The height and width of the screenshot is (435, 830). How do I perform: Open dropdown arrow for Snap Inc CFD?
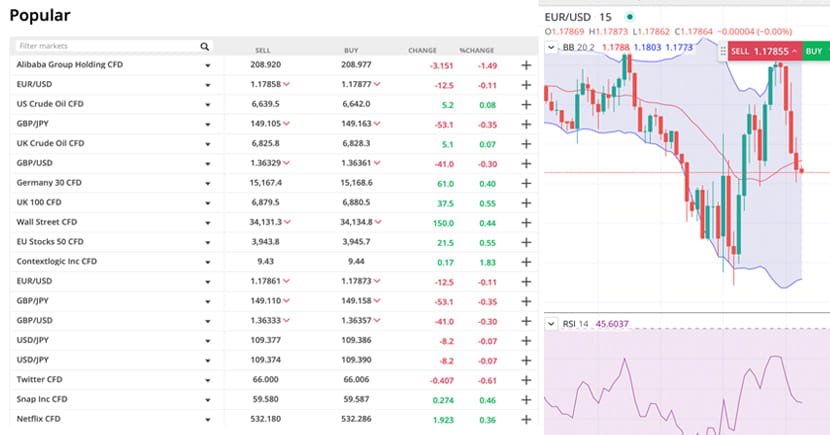click(x=208, y=400)
